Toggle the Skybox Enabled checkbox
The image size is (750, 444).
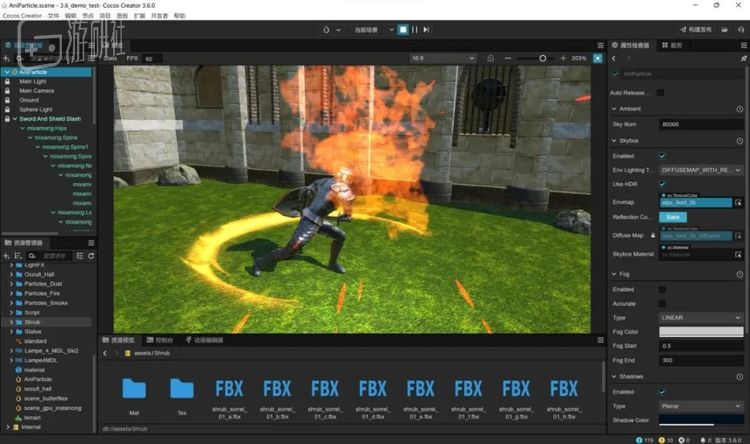tap(662, 156)
